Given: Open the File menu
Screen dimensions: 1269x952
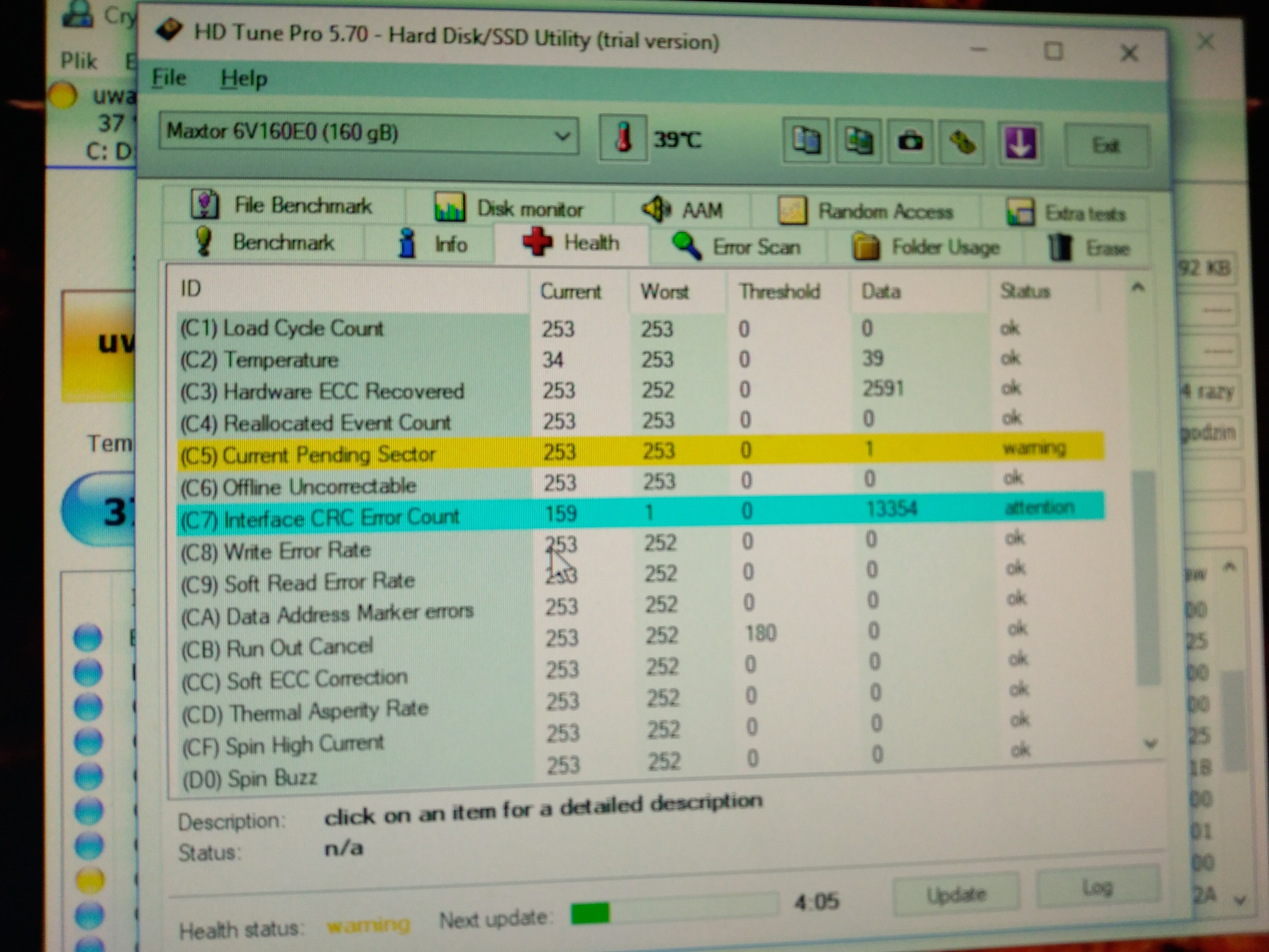Looking at the screenshot, I should point(169,78).
